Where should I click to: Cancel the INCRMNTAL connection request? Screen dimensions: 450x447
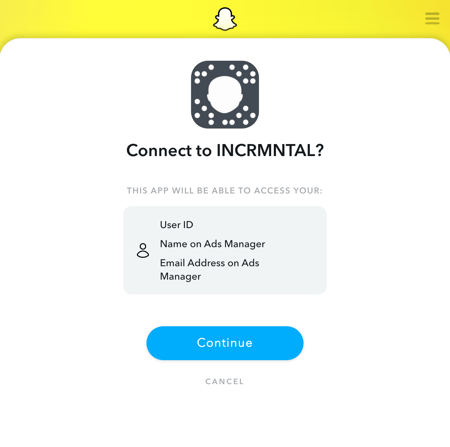[x=225, y=381]
